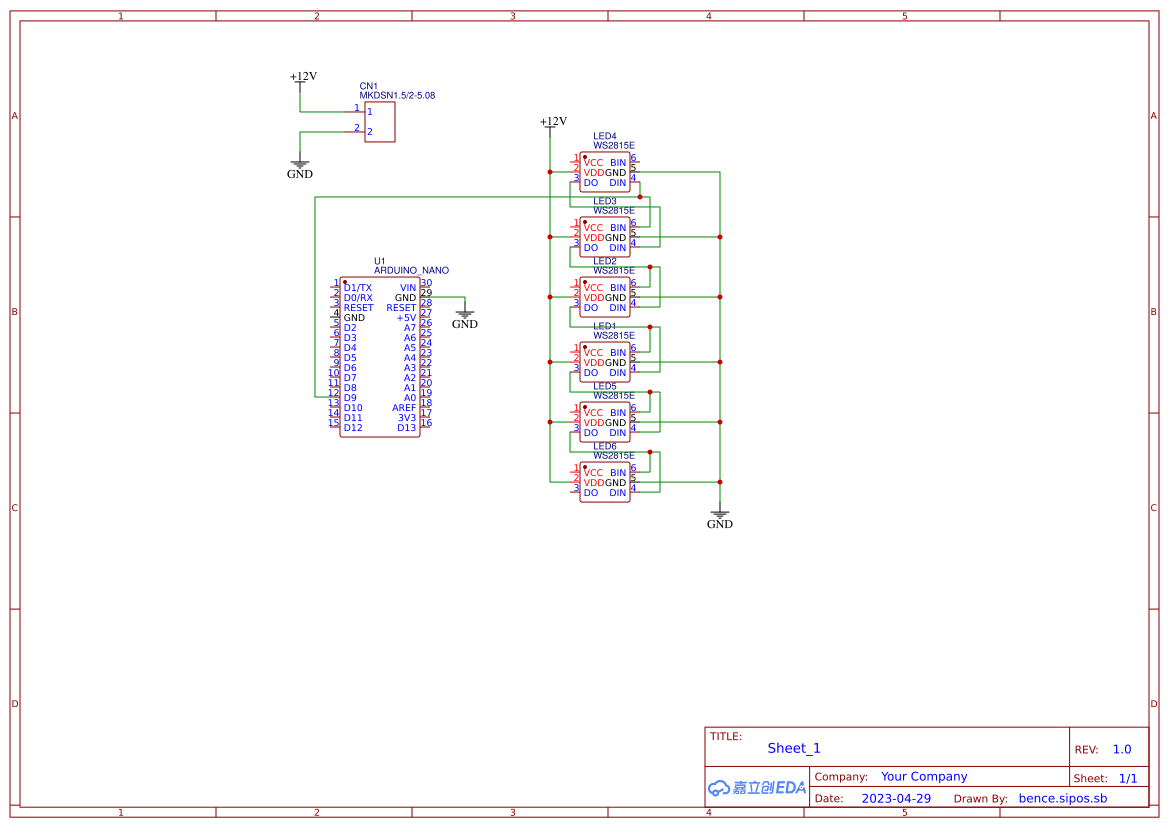The height and width of the screenshot is (828, 1169).
Task: Click the REV value 1.0
Action: tap(1120, 749)
